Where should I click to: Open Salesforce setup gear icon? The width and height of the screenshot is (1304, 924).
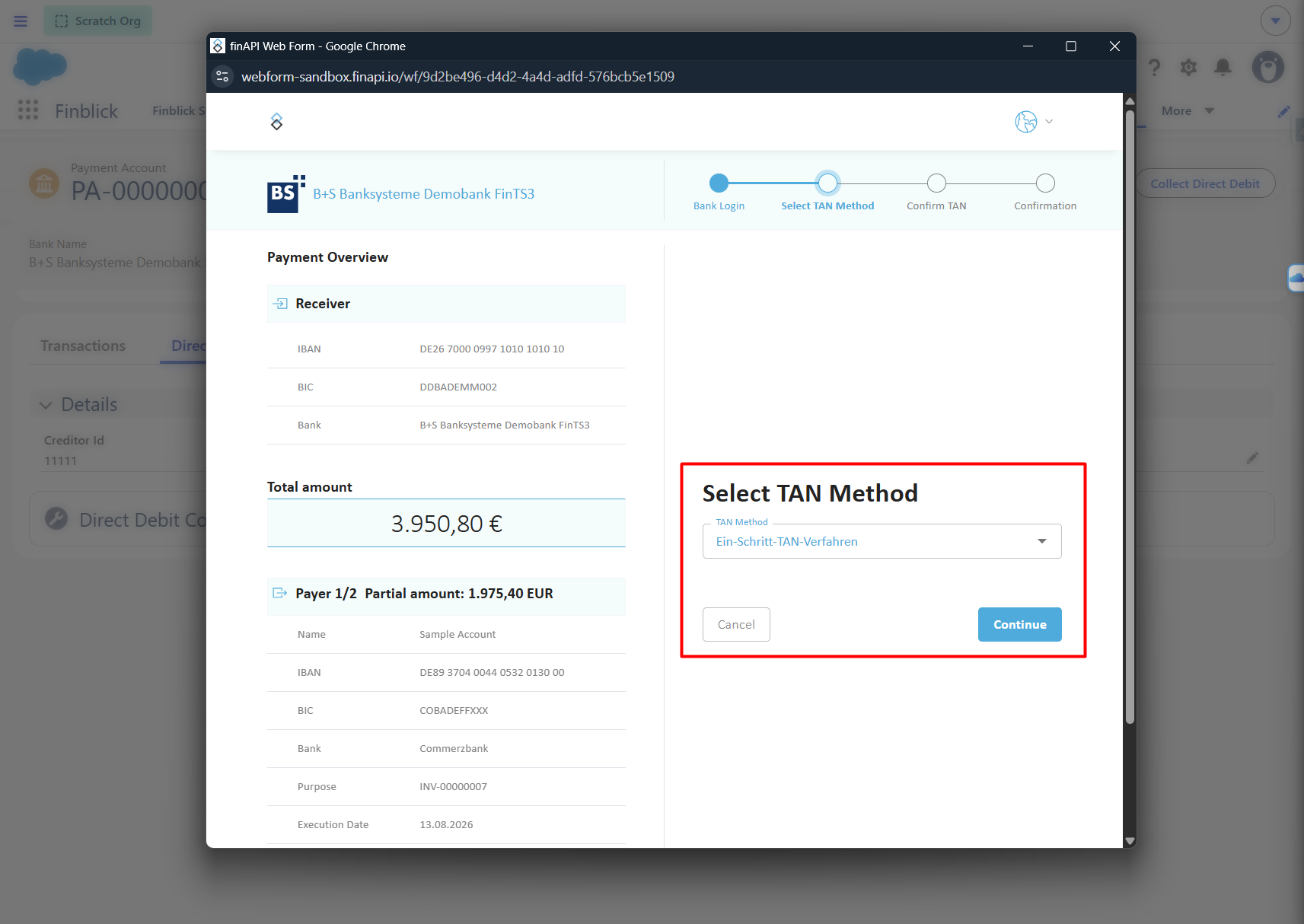point(1188,68)
